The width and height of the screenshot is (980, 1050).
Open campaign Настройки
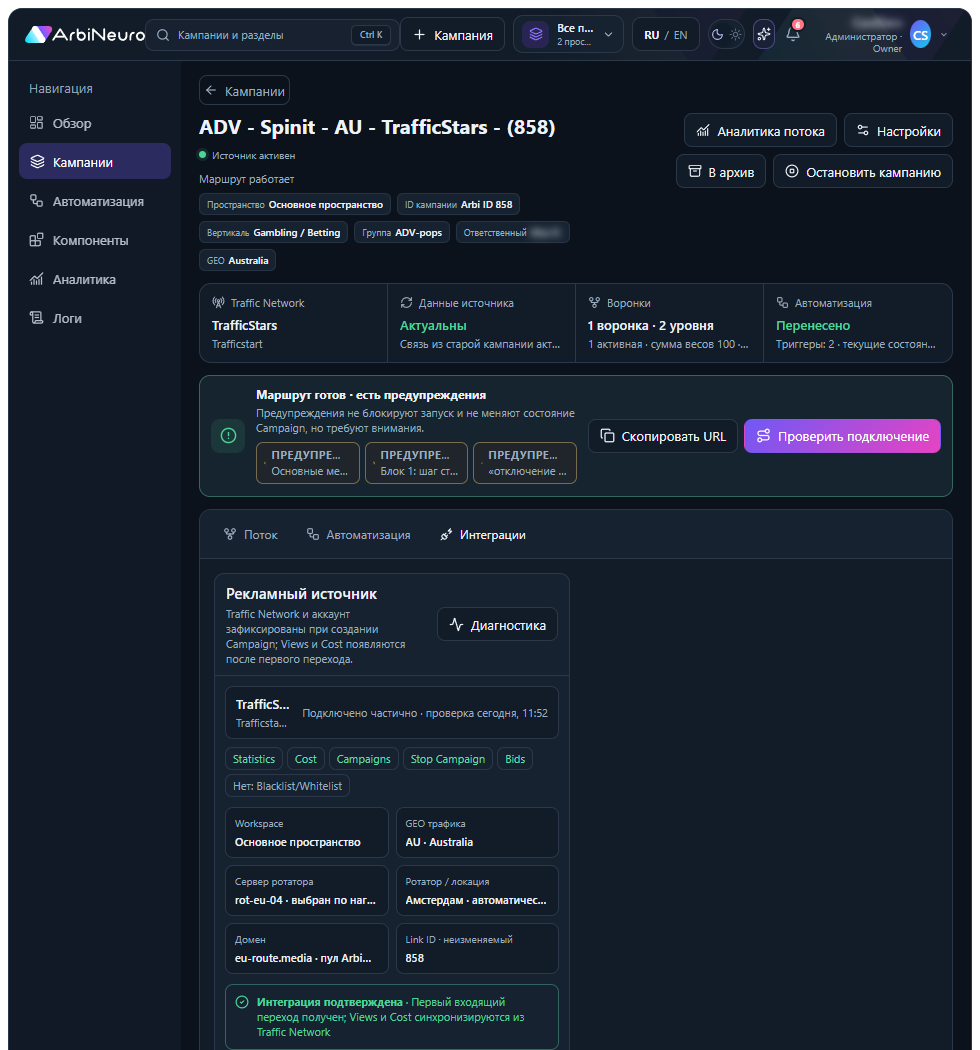(898, 131)
